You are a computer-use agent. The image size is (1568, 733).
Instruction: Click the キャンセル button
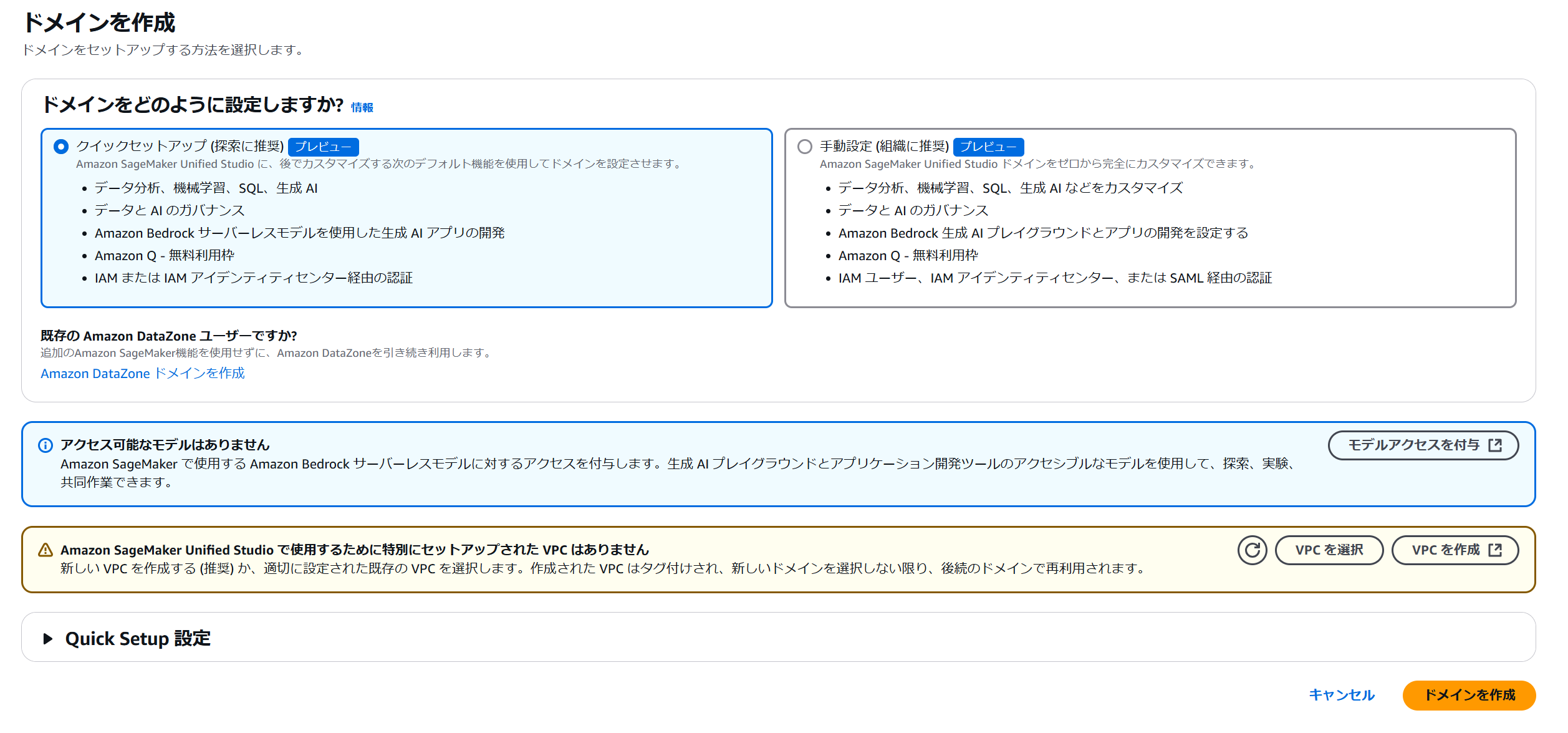(x=1341, y=695)
